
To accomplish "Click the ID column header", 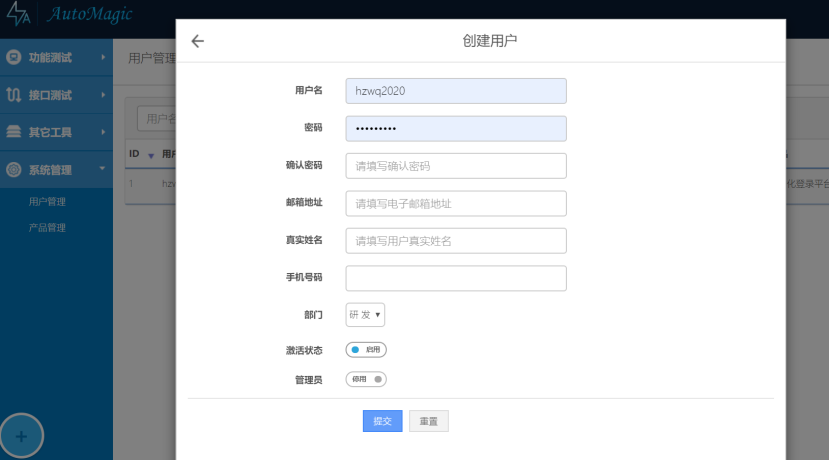I will click(x=134, y=154).
